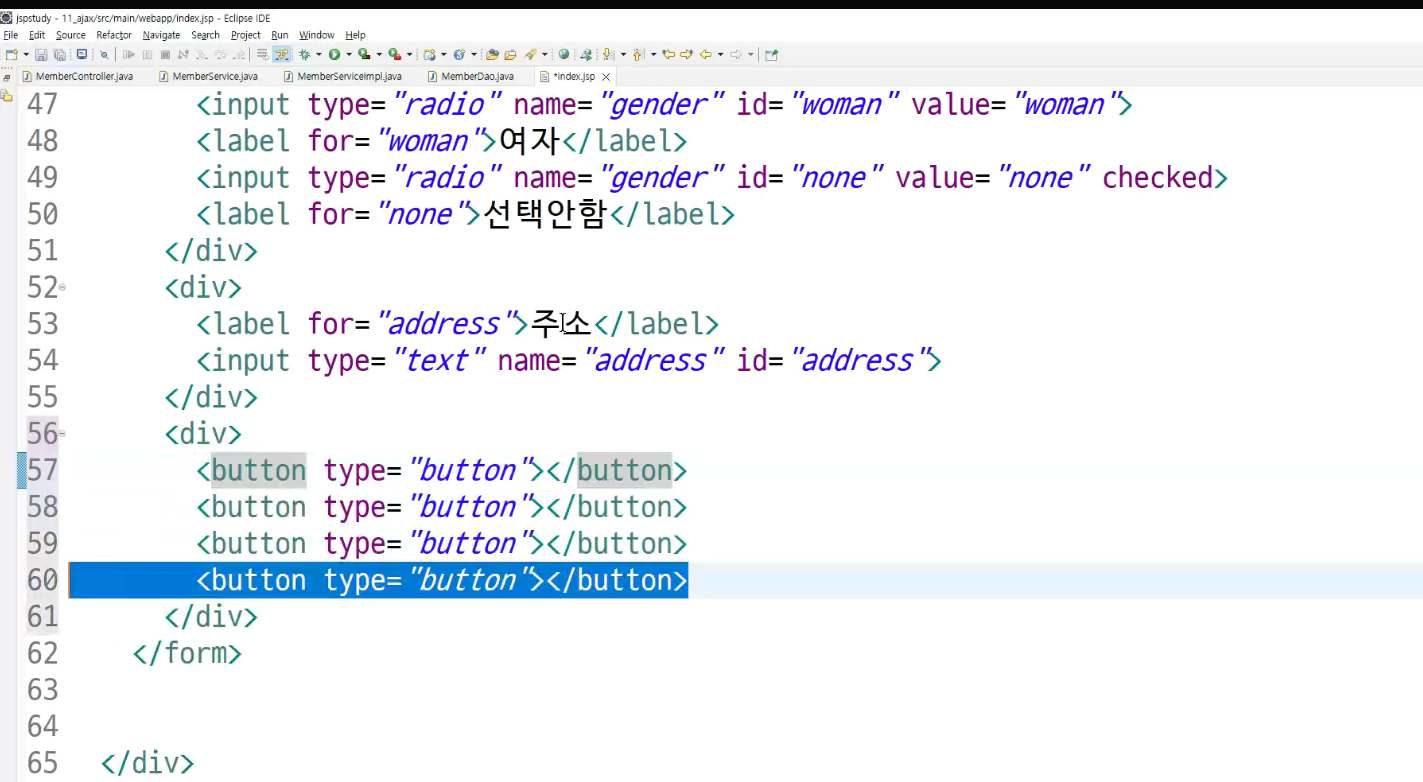Image resolution: width=1423 pixels, height=782 pixels.
Task: Save the current file with Save icon
Action: pos(41,54)
